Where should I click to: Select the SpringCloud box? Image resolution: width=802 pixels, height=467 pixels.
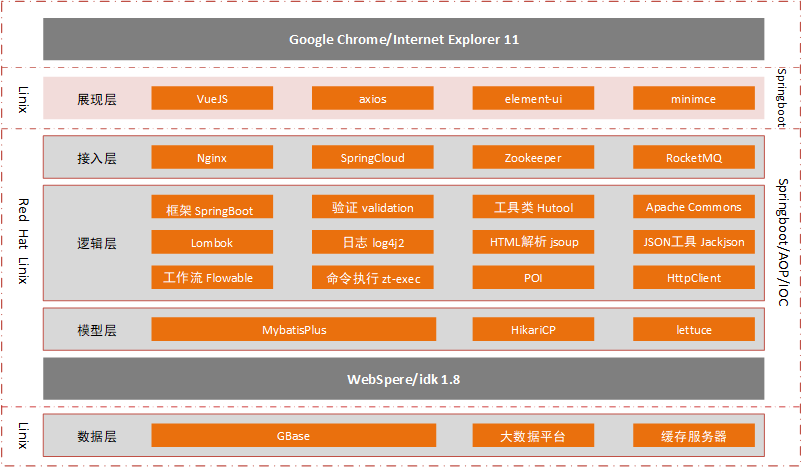[x=372, y=157]
